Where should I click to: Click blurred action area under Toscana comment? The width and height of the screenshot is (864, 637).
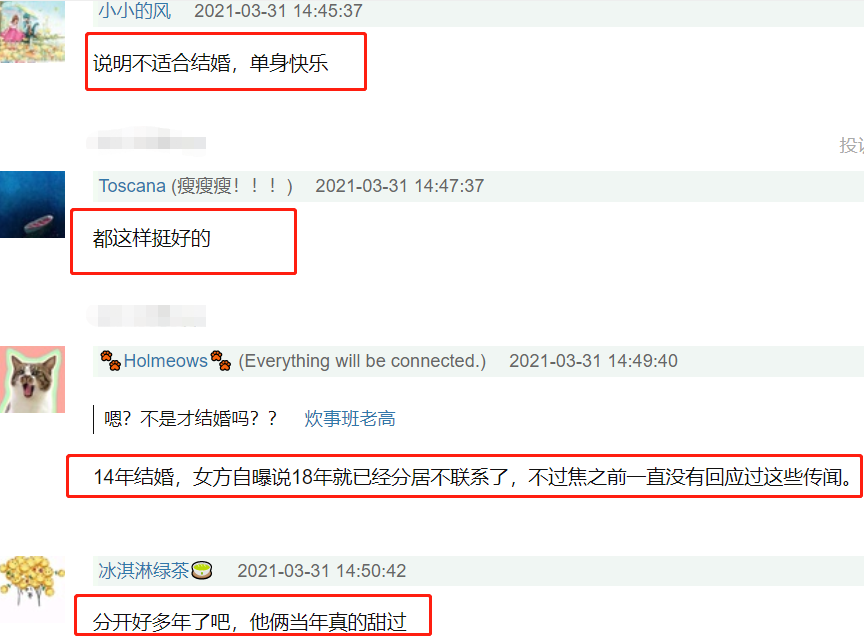146,315
